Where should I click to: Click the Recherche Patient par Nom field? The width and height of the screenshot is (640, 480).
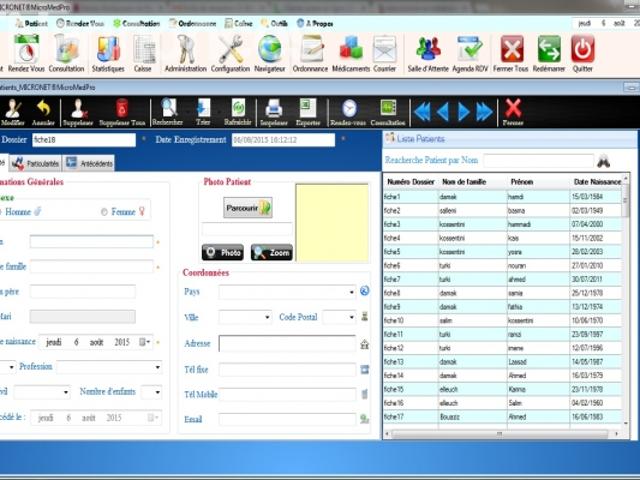[539, 161]
